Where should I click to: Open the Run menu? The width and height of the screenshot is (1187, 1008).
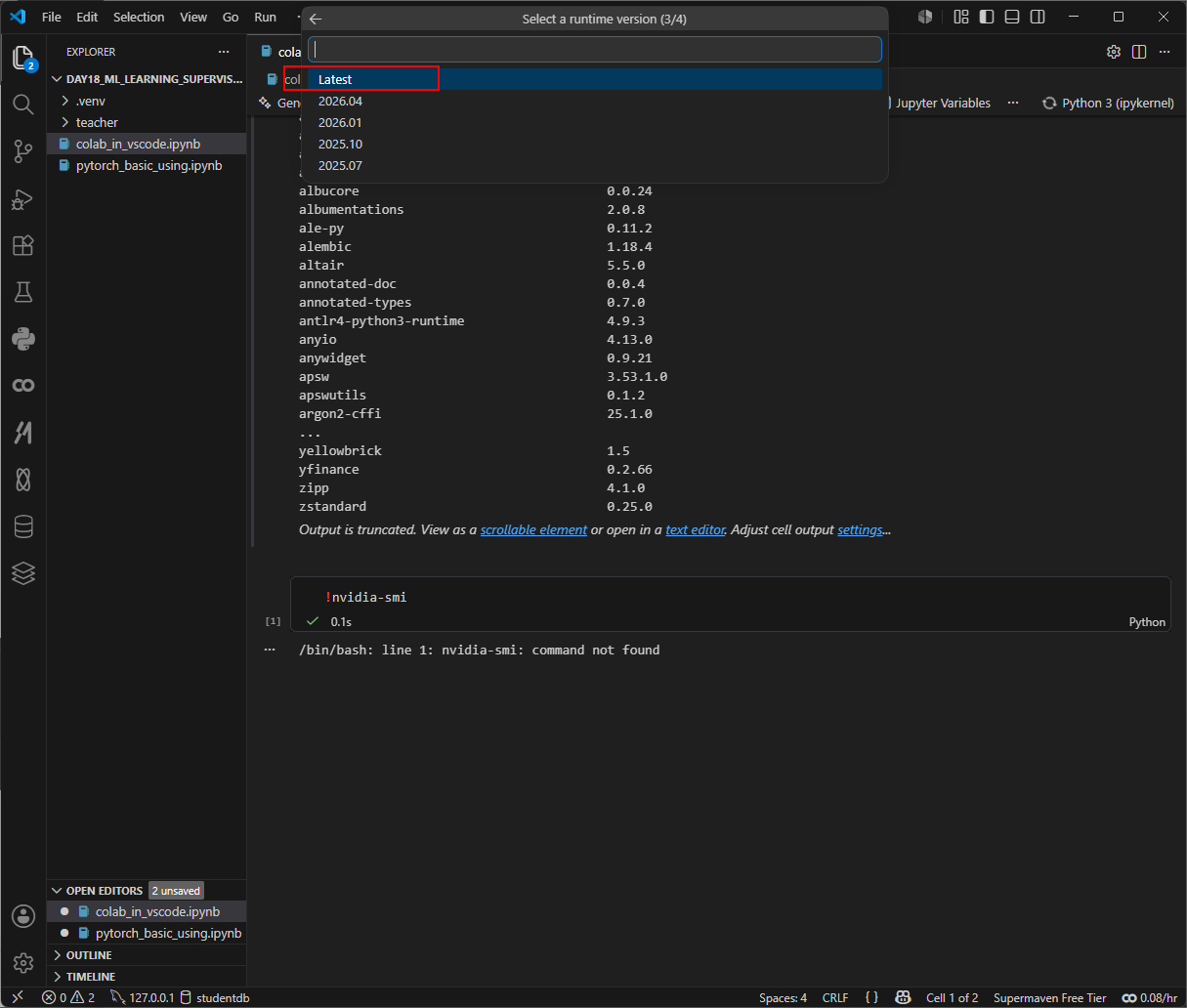(x=265, y=17)
